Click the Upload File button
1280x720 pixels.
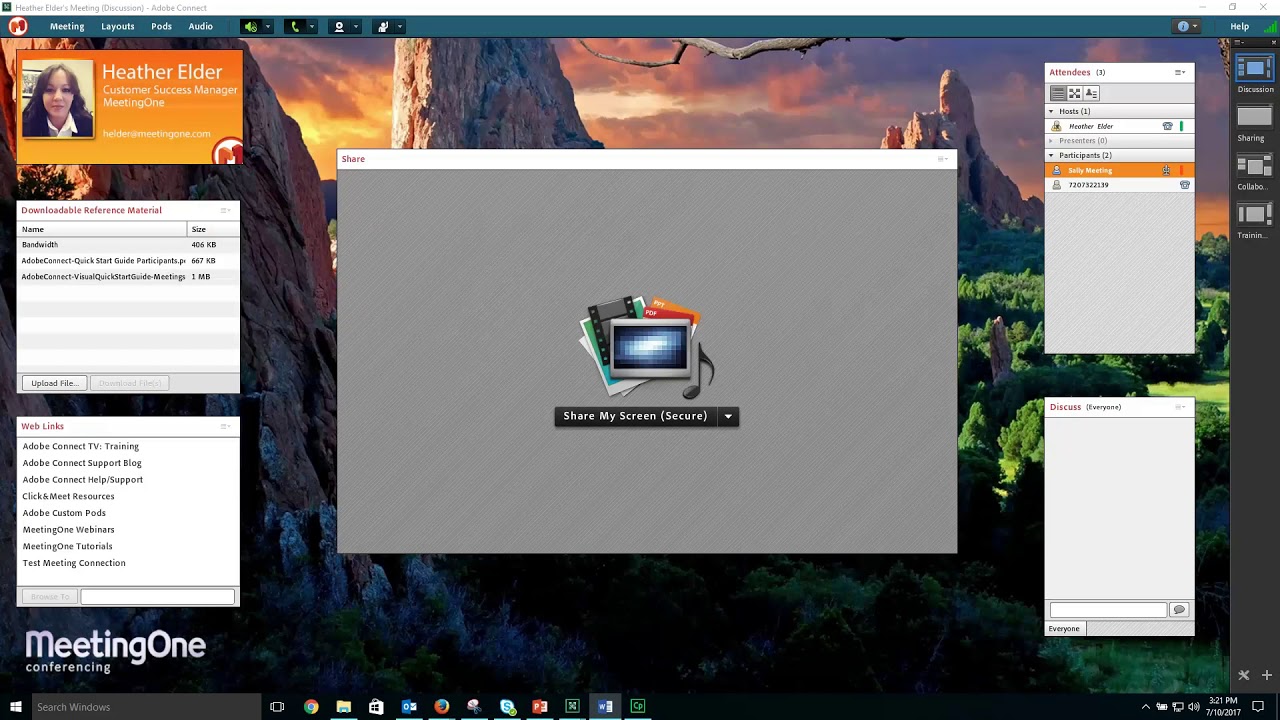click(54, 383)
